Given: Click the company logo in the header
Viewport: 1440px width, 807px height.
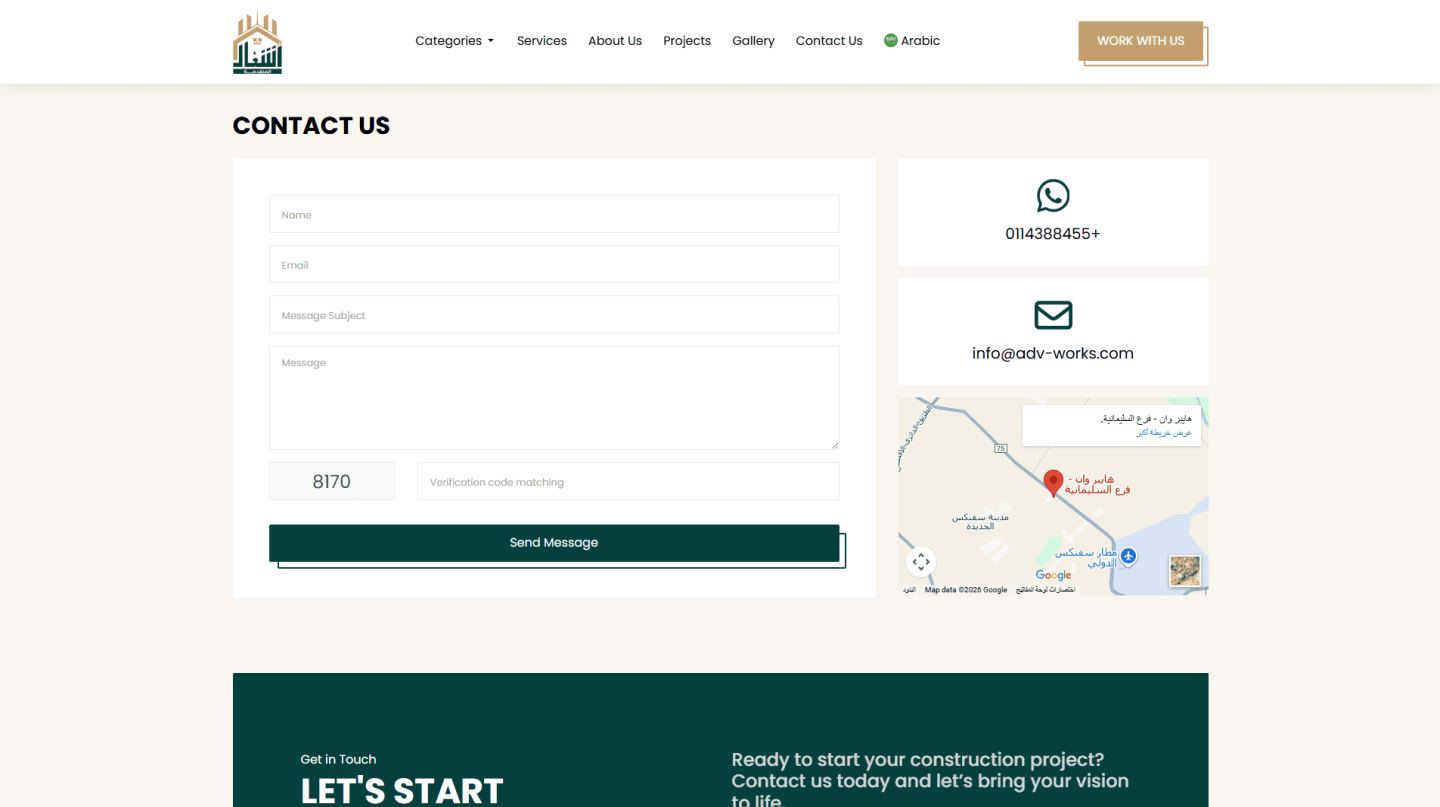Looking at the screenshot, I should [x=257, y=43].
